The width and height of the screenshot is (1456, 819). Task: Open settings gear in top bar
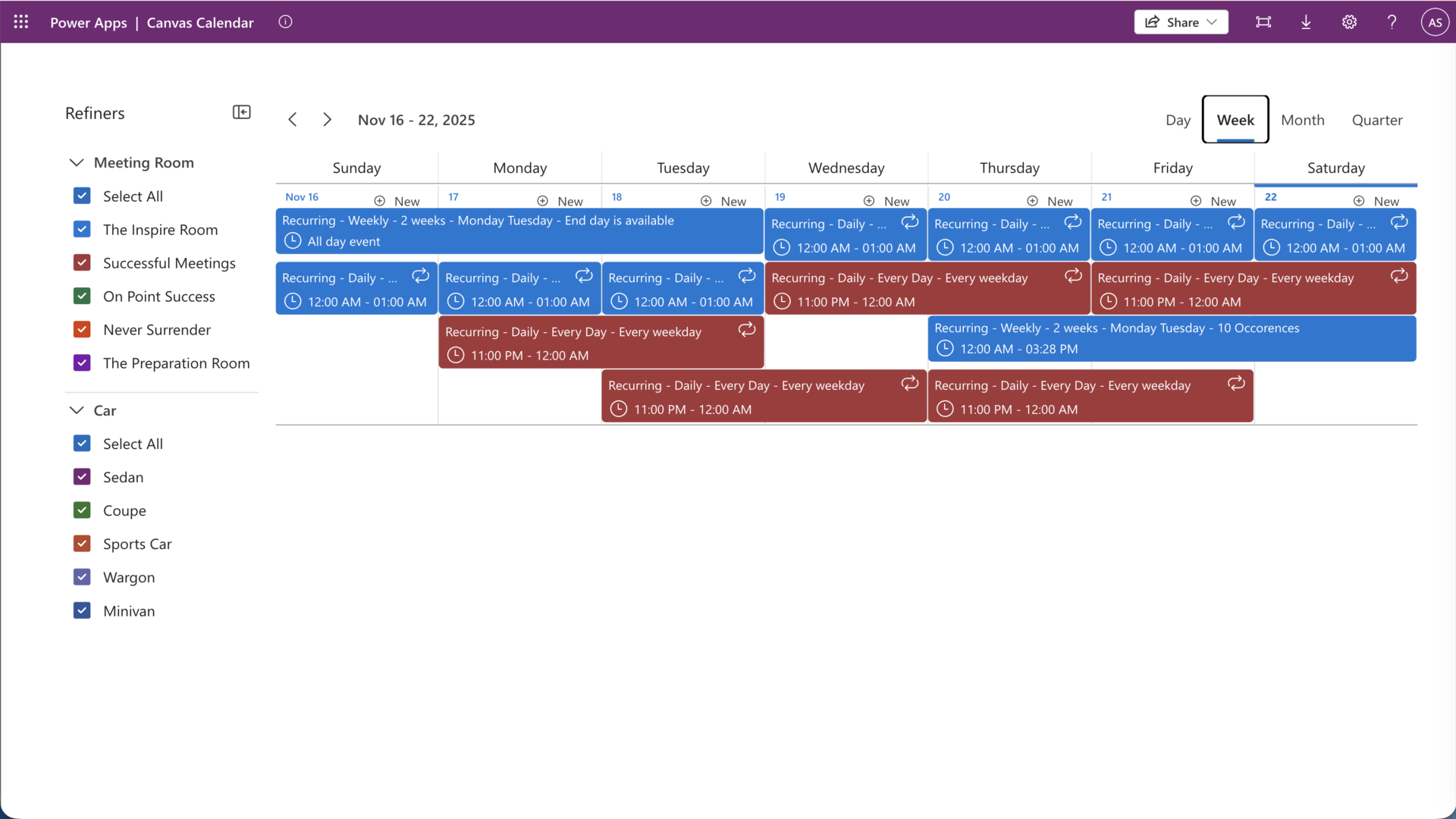[x=1349, y=22]
